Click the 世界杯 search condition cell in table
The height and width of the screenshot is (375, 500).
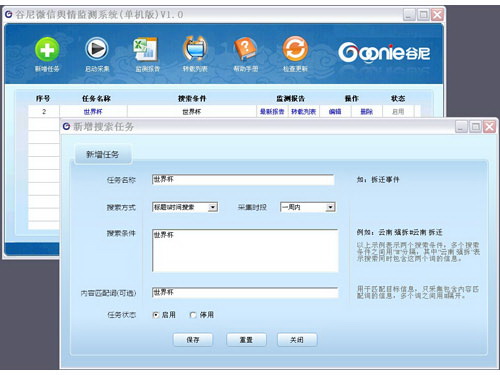(192, 112)
